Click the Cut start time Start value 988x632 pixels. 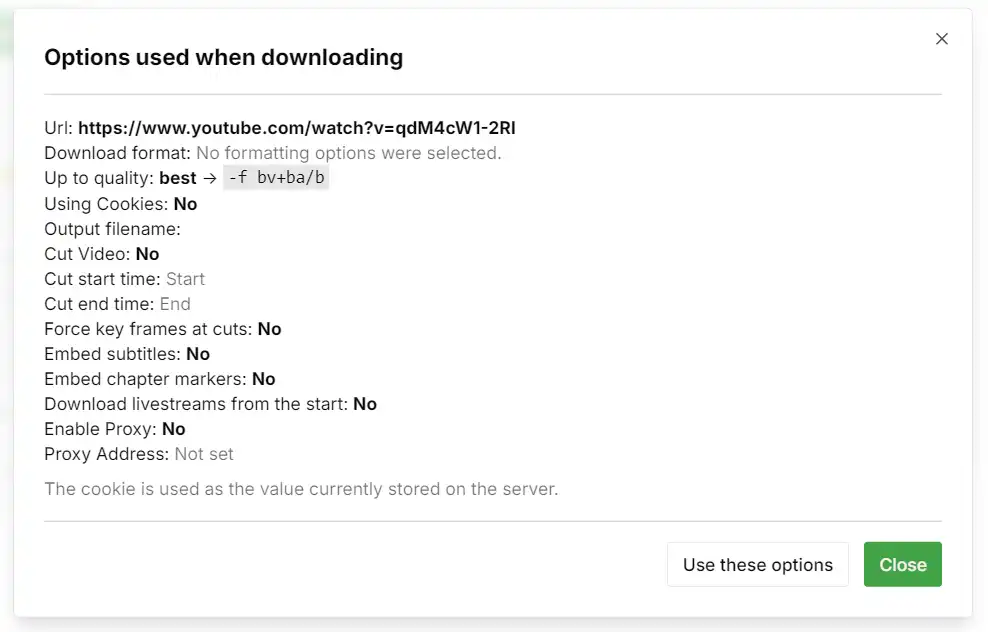[x=185, y=279]
